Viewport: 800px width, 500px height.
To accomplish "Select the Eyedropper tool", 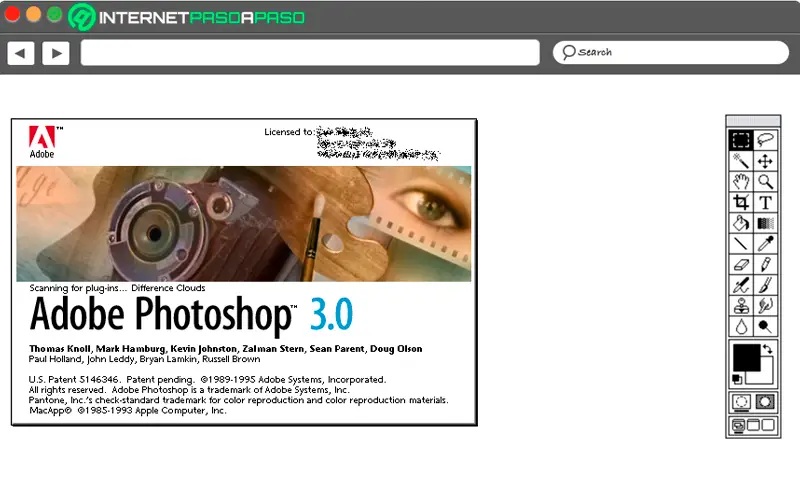I will pyautogui.click(x=765, y=244).
